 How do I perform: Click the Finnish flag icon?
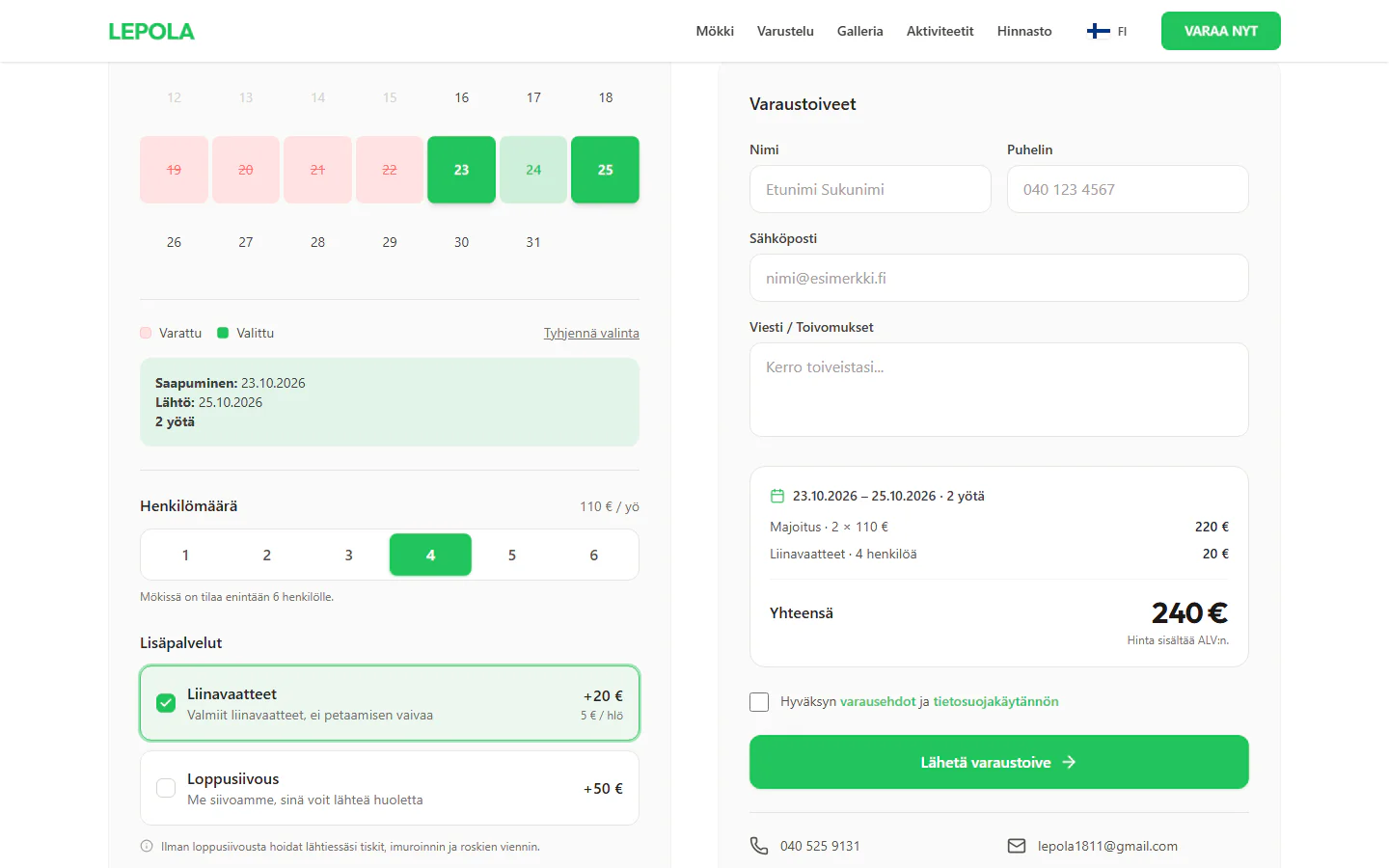pyautogui.click(x=1098, y=31)
